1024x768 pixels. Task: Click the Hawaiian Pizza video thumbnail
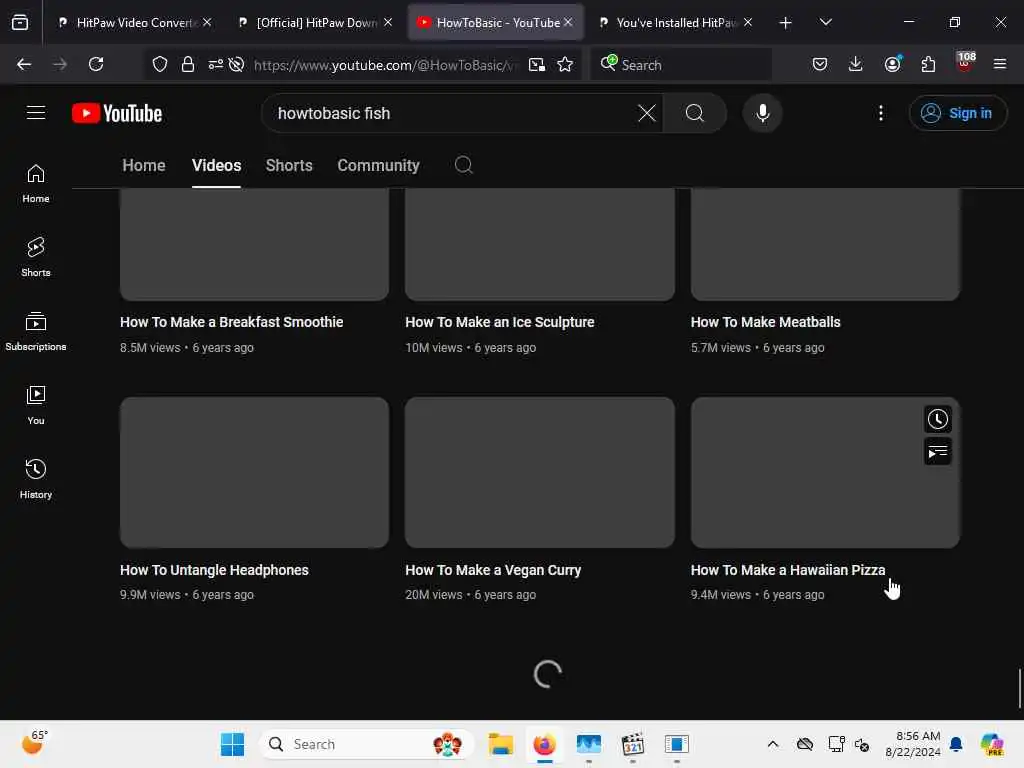pos(825,473)
